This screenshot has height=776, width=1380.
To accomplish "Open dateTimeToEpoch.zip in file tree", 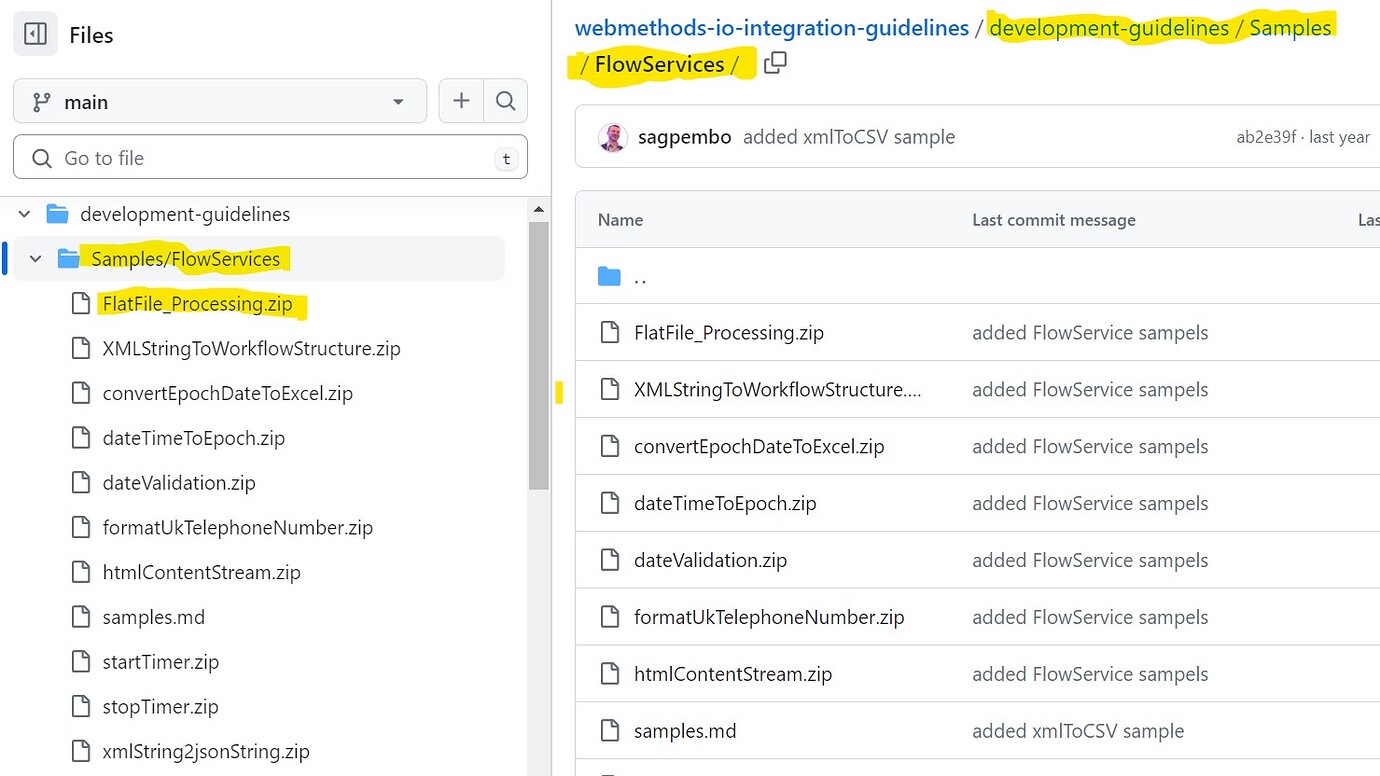I will (193, 438).
